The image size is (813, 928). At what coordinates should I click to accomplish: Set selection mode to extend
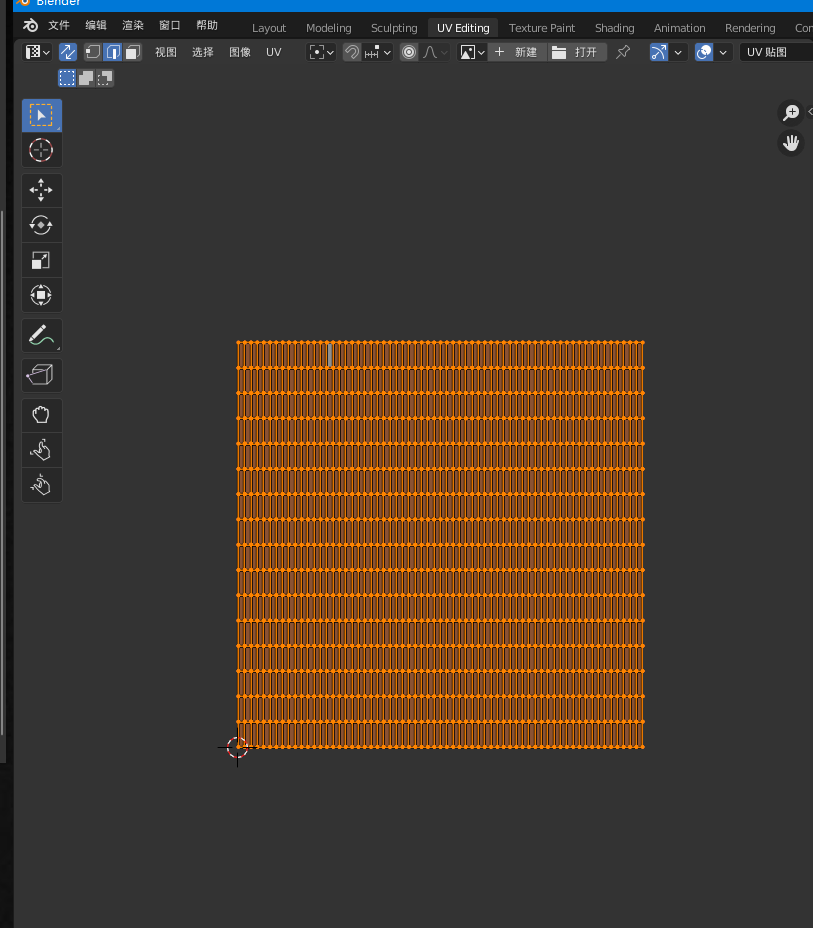point(86,78)
